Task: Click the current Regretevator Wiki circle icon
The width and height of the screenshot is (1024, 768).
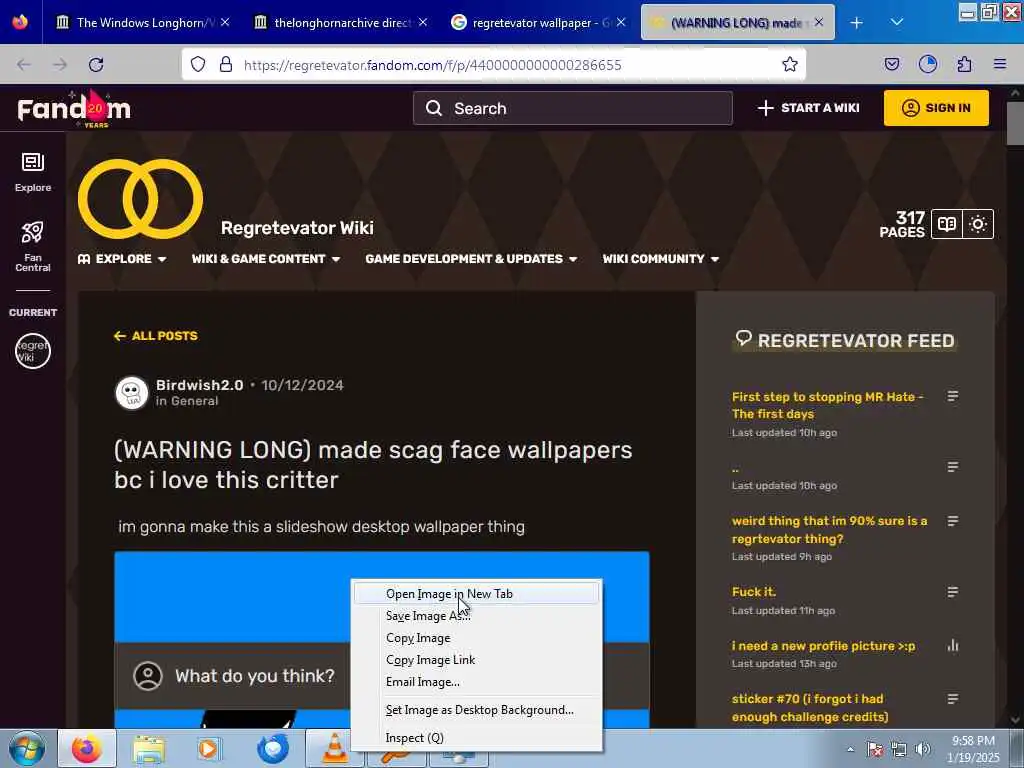Action: coord(33,351)
